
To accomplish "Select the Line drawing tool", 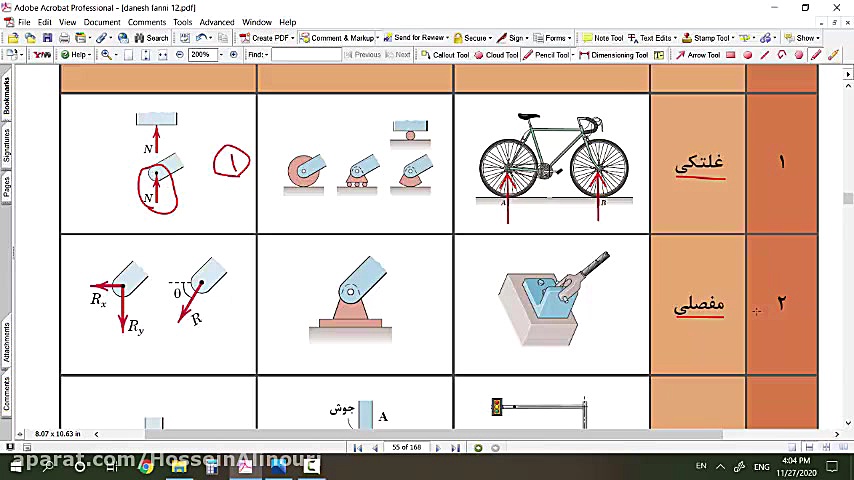I will tap(765, 55).
